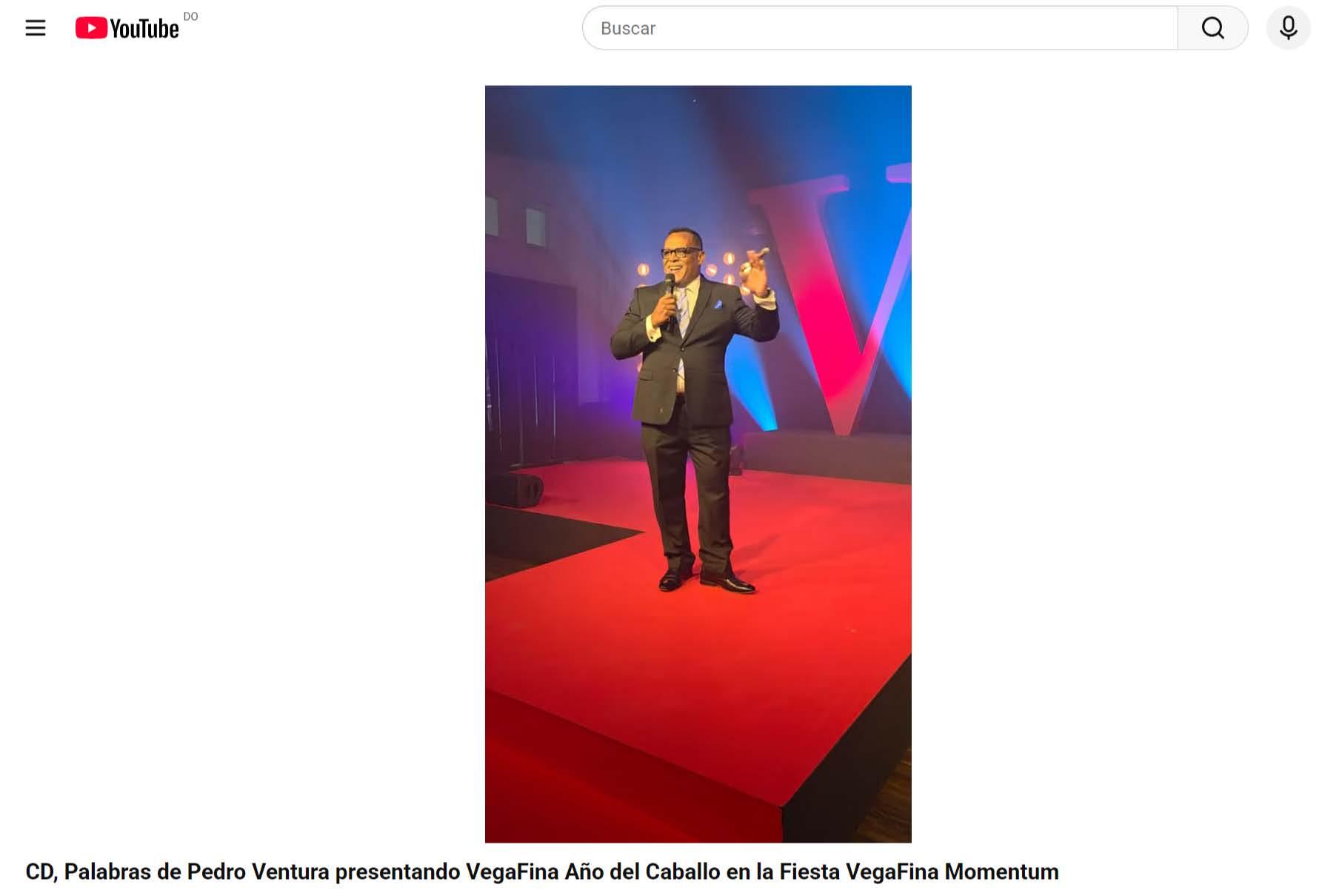The height and width of the screenshot is (896, 1342).
Task: Activate voice search with microphone icon
Action: point(1288,28)
